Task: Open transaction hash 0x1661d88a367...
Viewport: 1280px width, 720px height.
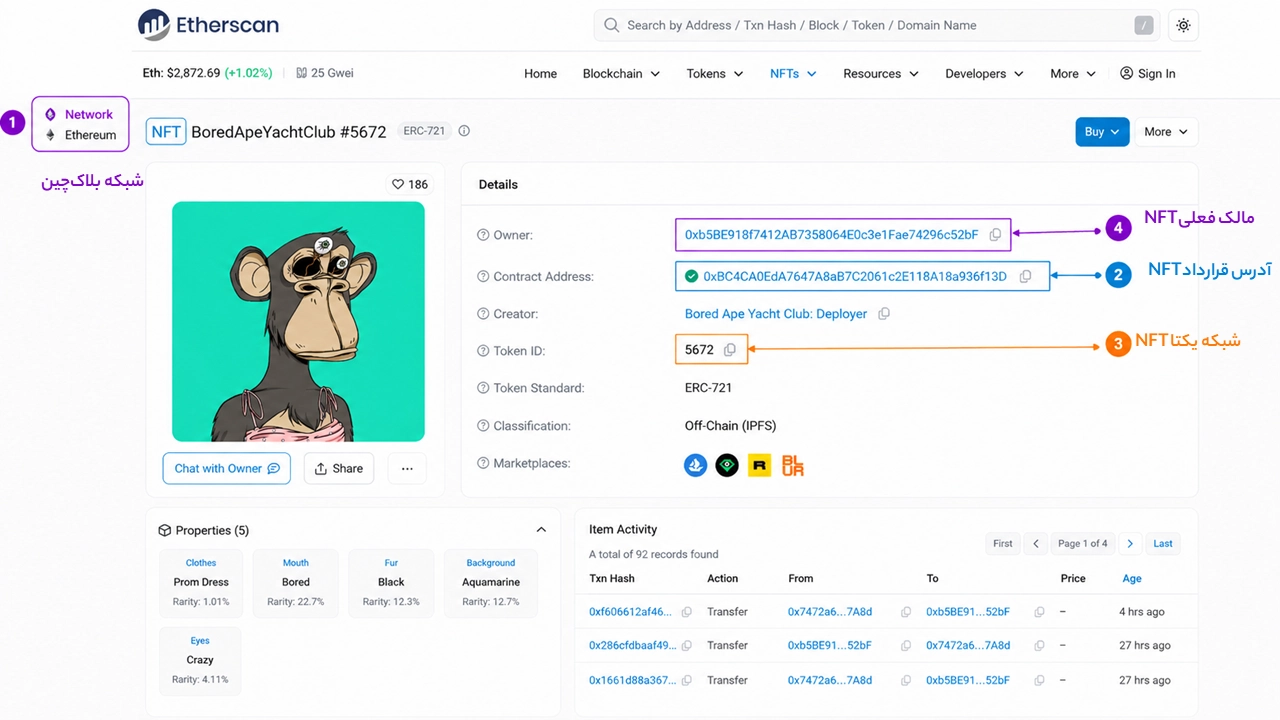Action: [x=631, y=681]
